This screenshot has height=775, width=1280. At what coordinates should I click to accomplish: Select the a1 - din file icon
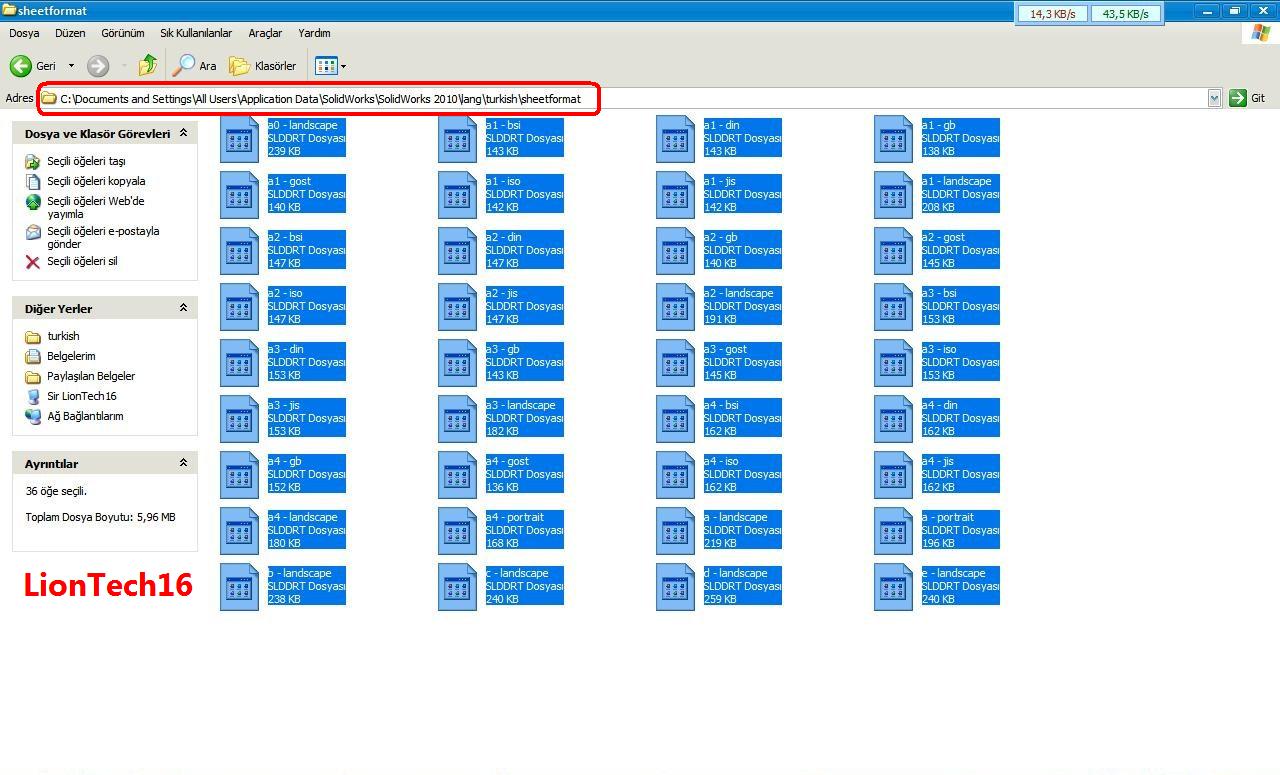(x=675, y=139)
